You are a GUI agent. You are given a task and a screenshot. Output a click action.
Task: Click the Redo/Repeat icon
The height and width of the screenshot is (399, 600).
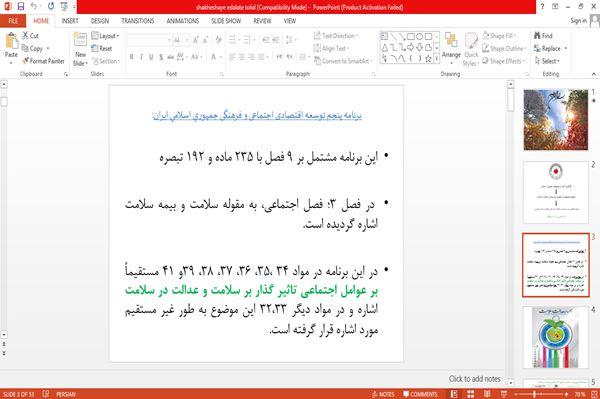pos(51,6)
